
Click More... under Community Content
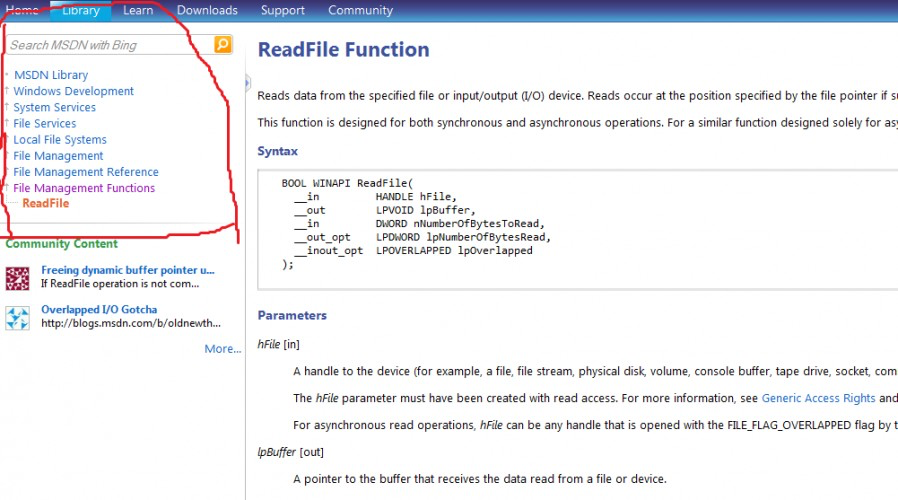click(x=223, y=349)
